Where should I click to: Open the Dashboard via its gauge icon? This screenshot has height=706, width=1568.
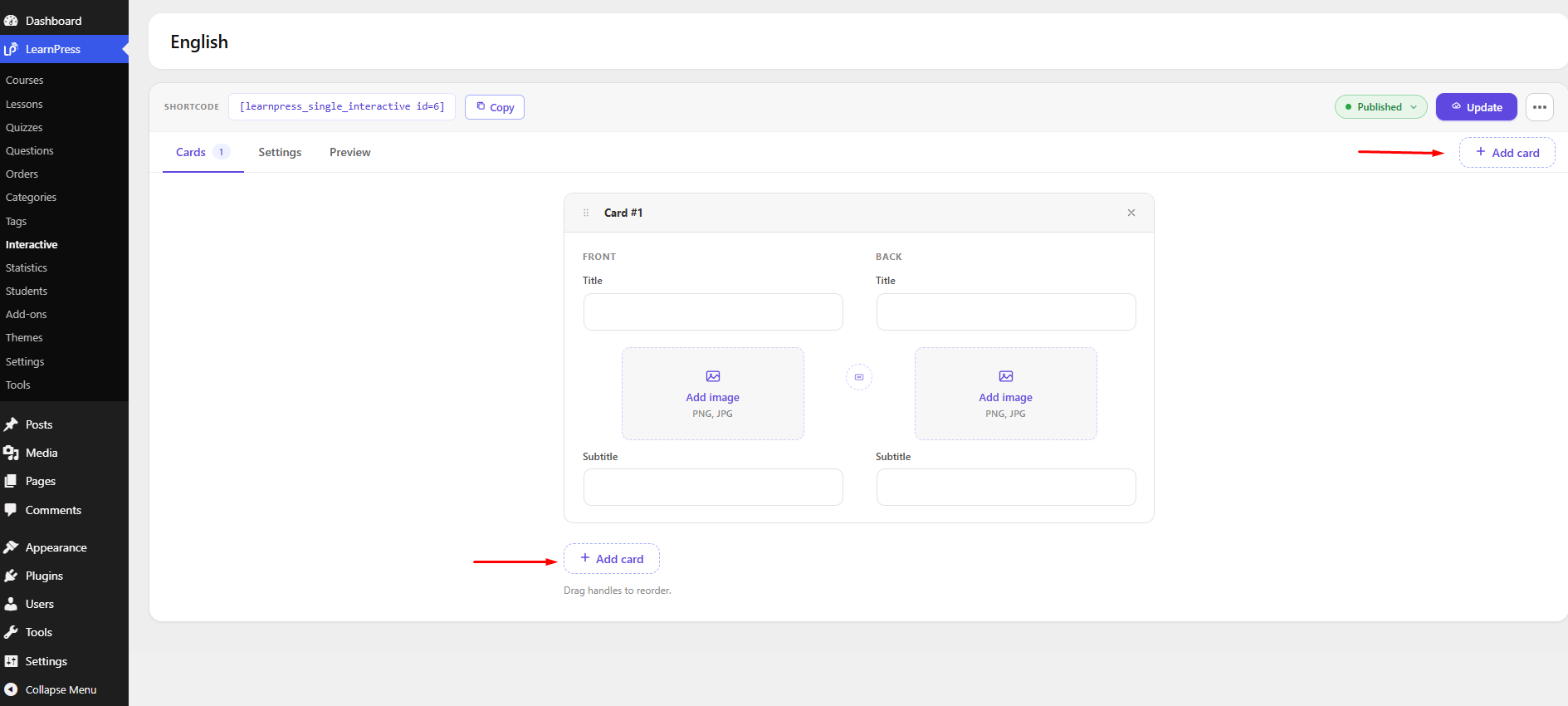click(11, 21)
